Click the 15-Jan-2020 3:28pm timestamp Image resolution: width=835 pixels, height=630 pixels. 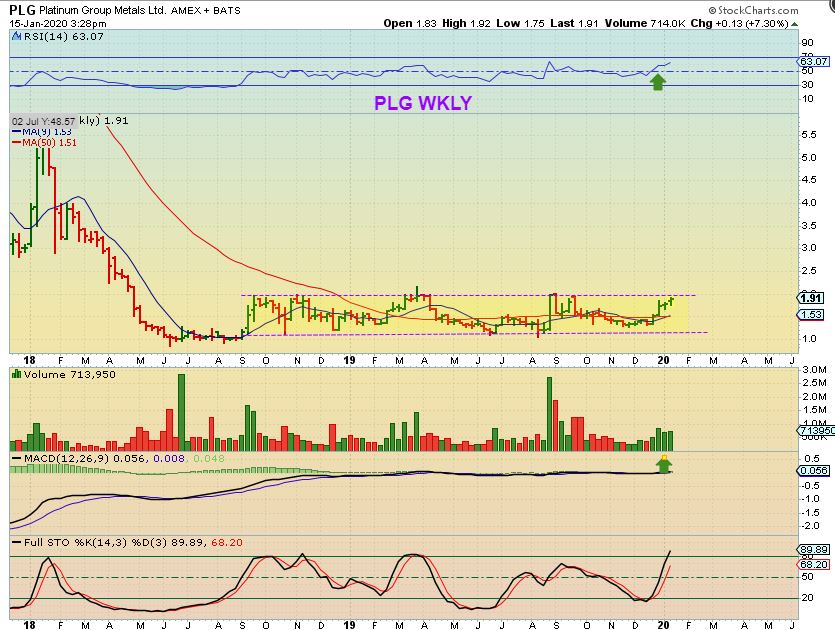(58, 23)
